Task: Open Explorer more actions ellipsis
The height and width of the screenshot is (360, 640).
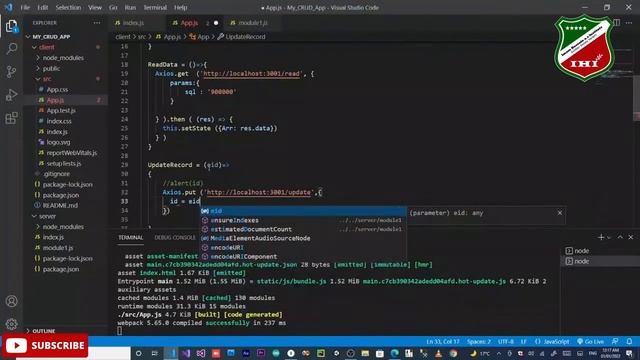Action: [x=97, y=23]
